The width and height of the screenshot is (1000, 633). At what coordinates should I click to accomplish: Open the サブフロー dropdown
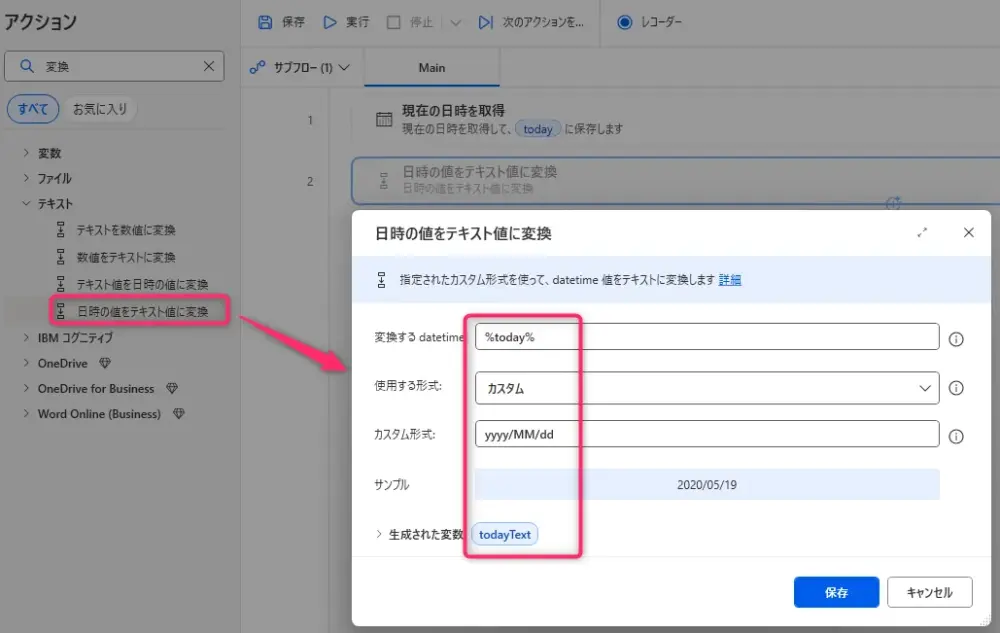click(x=302, y=68)
